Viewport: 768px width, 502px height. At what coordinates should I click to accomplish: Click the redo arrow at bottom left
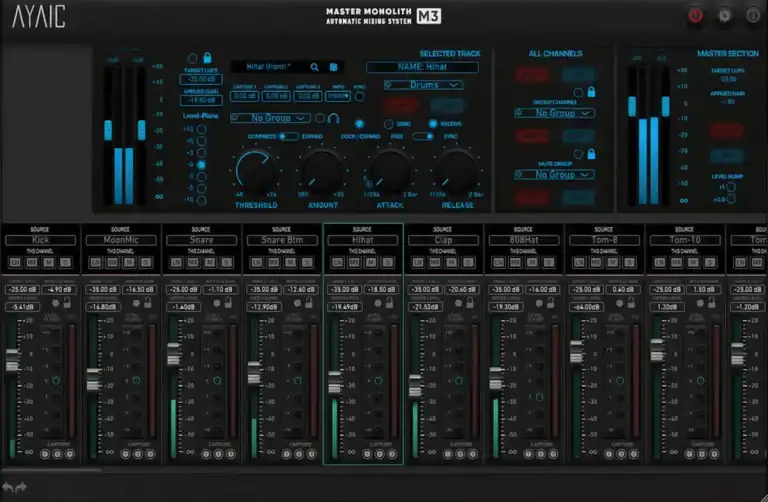click(x=21, y=487)
